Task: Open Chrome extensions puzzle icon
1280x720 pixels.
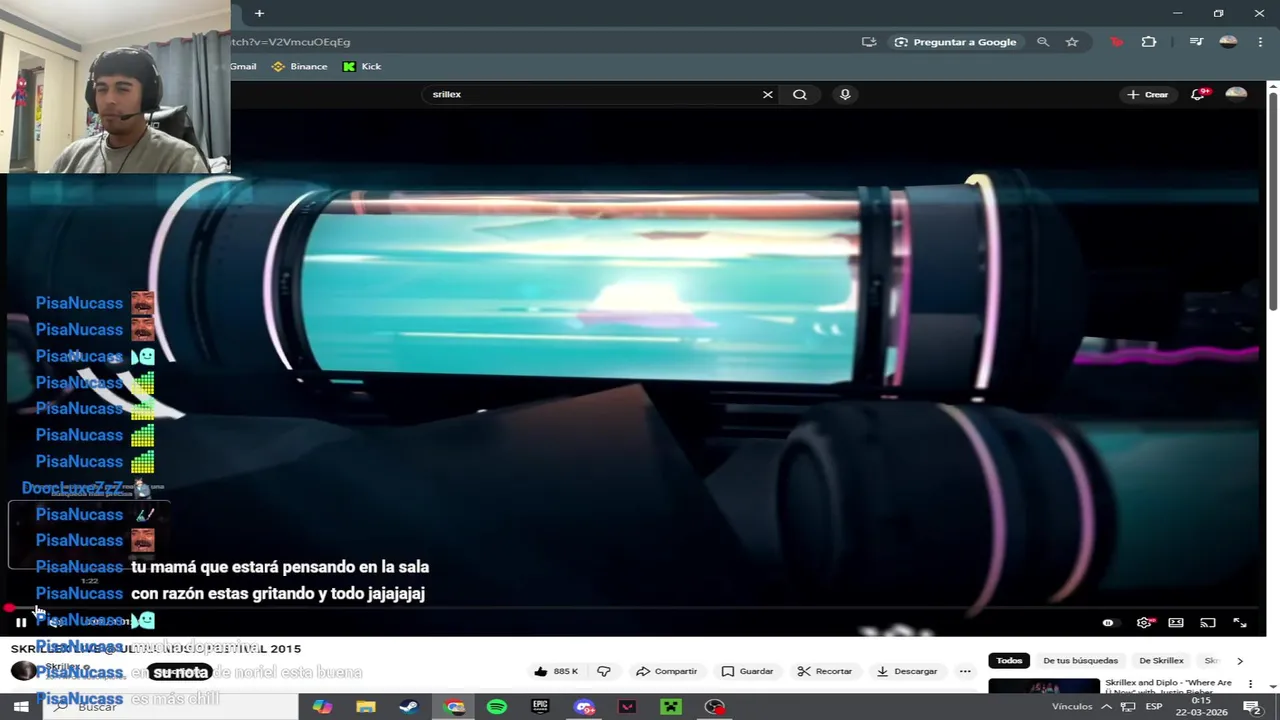Action: [1149, 42]
